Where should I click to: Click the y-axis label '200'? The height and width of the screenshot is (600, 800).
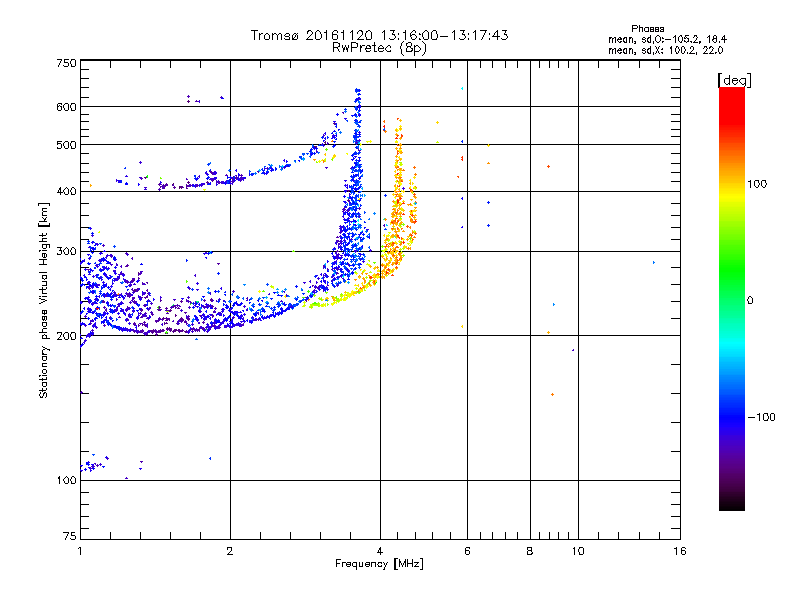(66, 336)
